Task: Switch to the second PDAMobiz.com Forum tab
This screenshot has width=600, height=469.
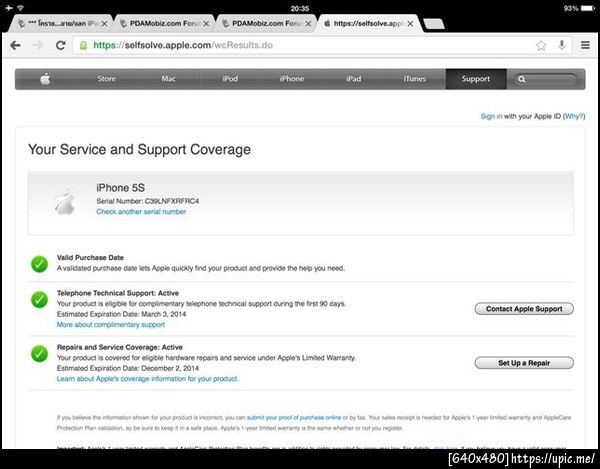Action: tap(165, 24)
